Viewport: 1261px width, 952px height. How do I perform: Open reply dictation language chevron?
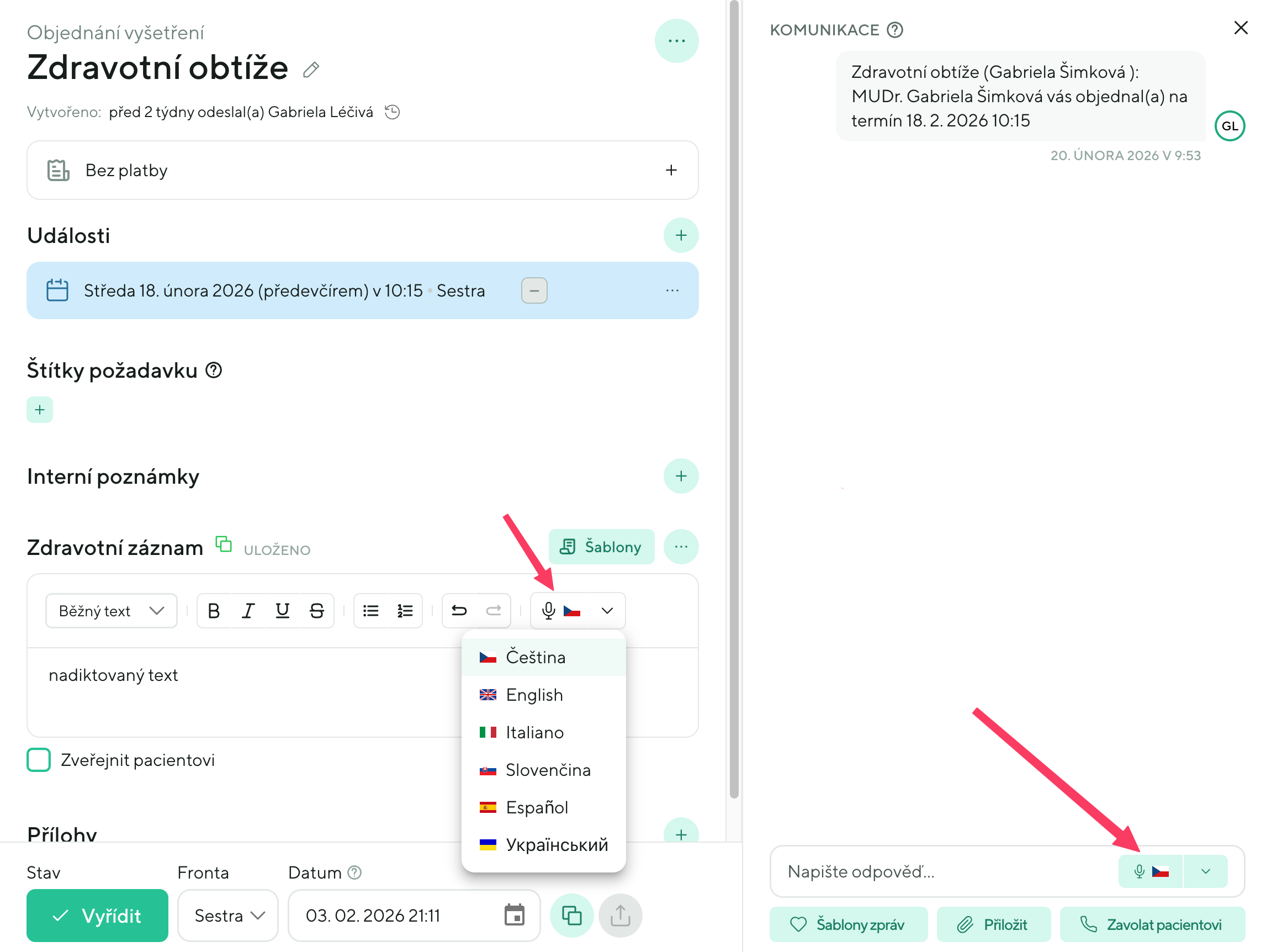(x=1205, y=871)
